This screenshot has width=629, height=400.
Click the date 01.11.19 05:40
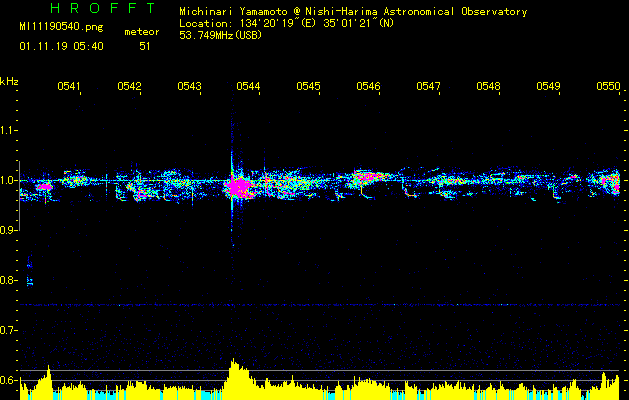coord(61,47)
